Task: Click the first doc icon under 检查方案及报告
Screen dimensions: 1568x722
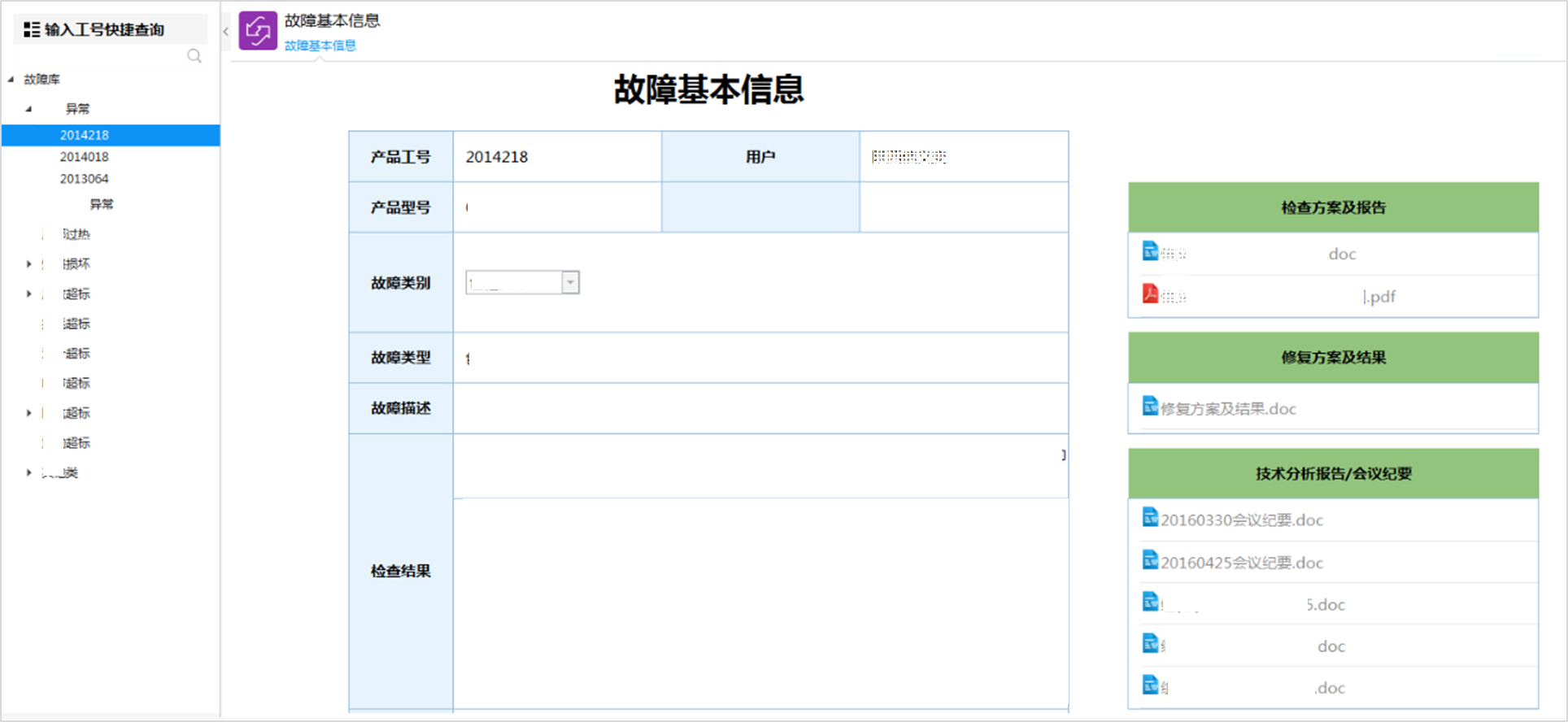Action: 1150,251
